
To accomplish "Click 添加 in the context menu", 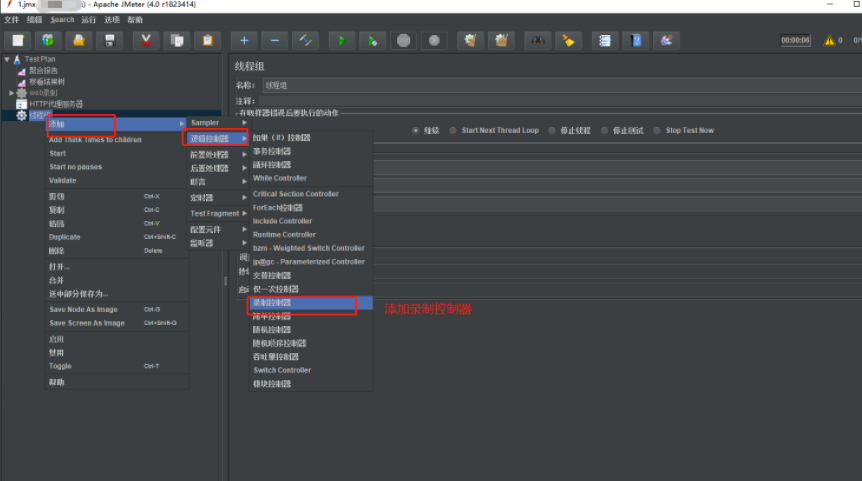I will click(x=116, y=124).
